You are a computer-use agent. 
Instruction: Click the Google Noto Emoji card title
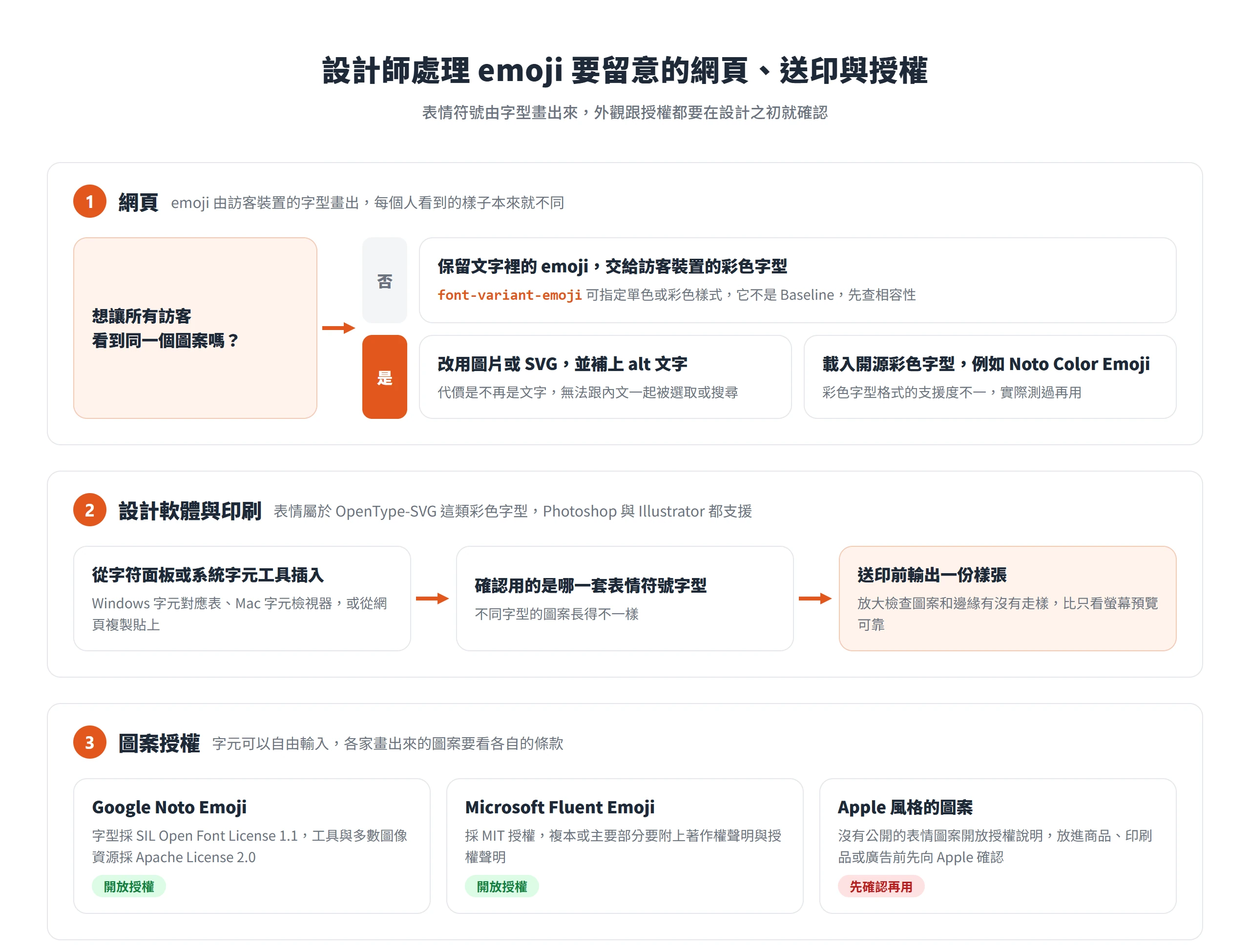point(169,807)
